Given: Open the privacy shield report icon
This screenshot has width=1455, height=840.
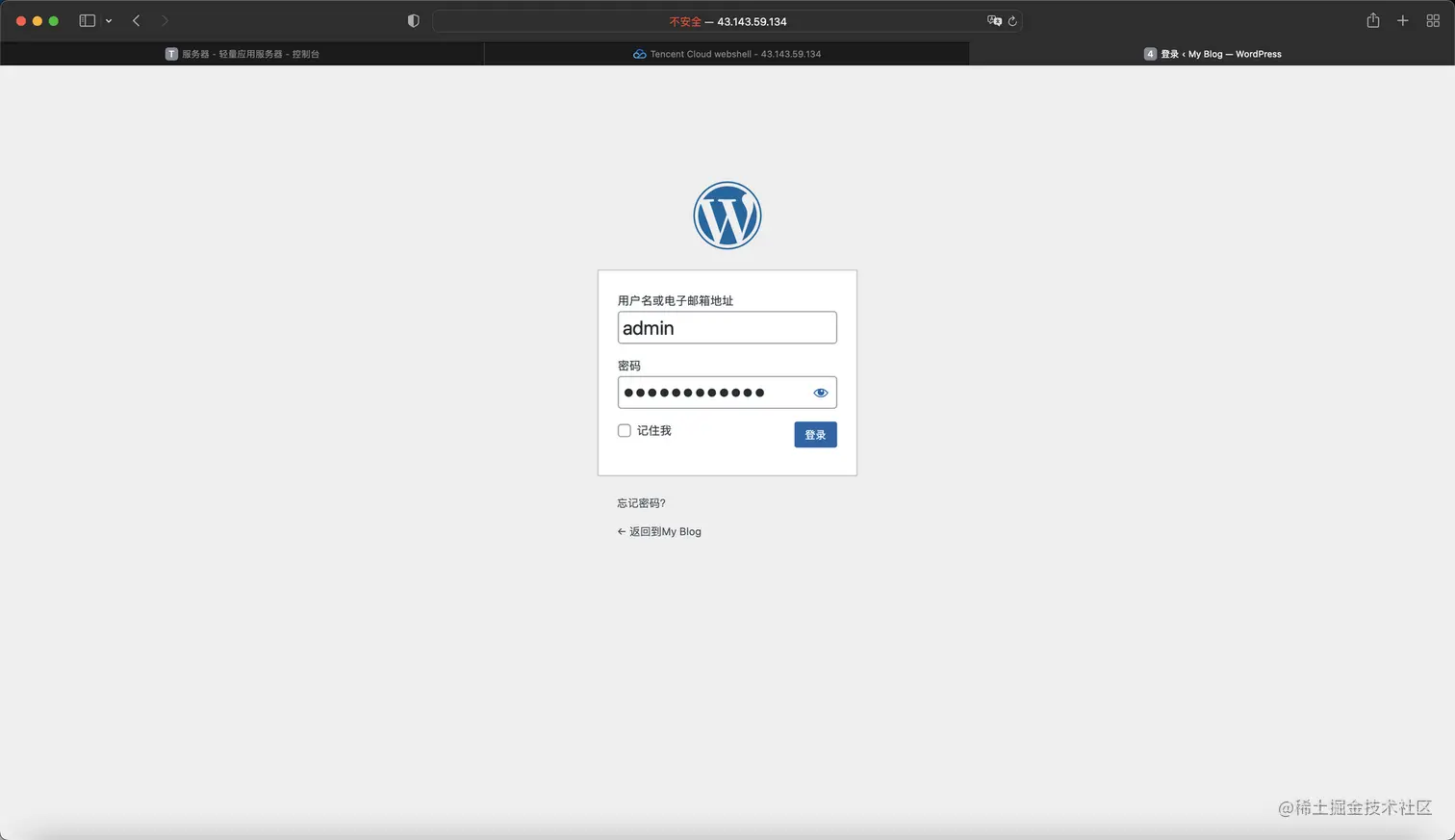Looking at the screenshot, I should click(414, 21).
